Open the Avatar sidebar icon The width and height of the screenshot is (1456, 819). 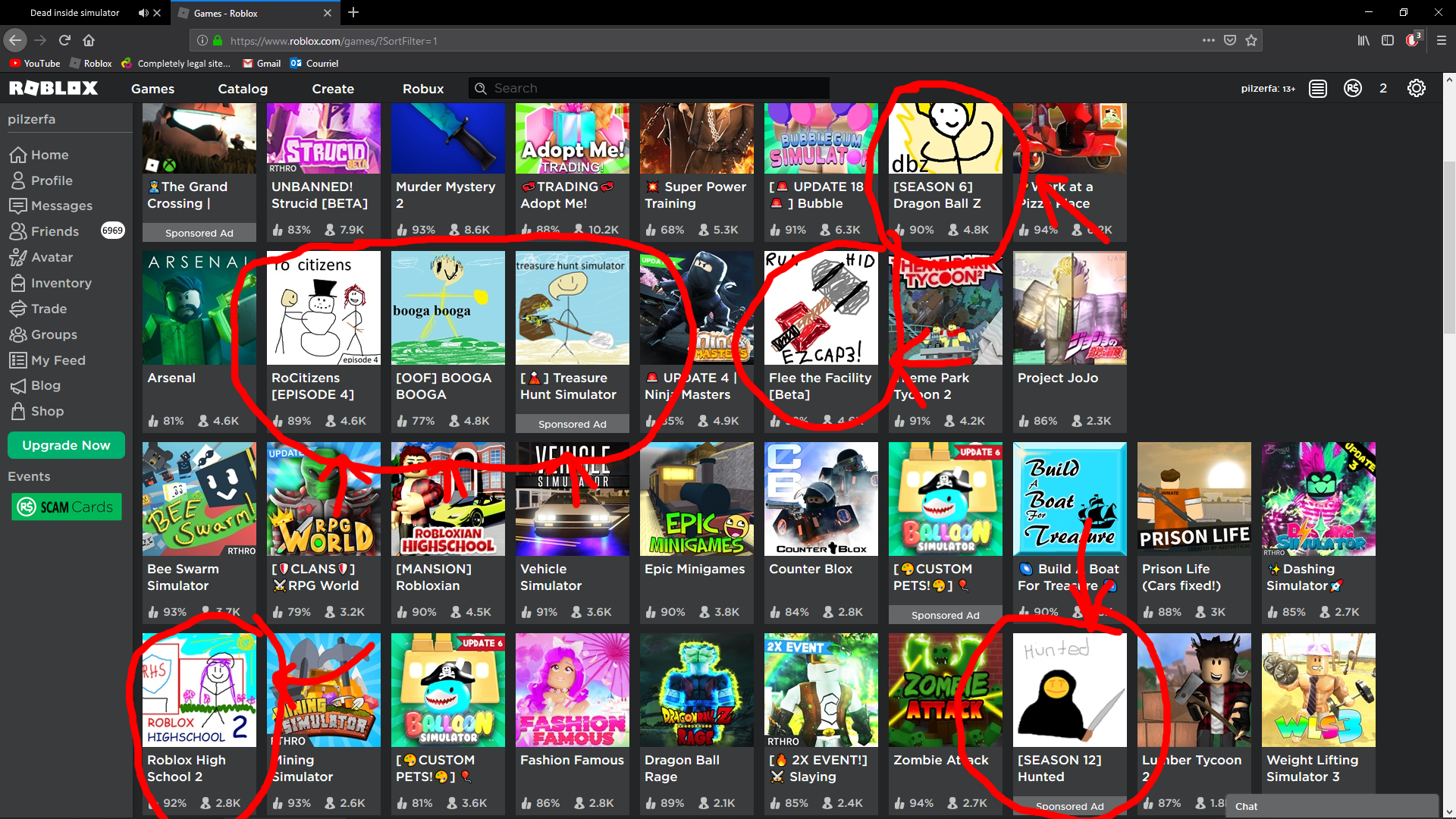click(18, 257)
